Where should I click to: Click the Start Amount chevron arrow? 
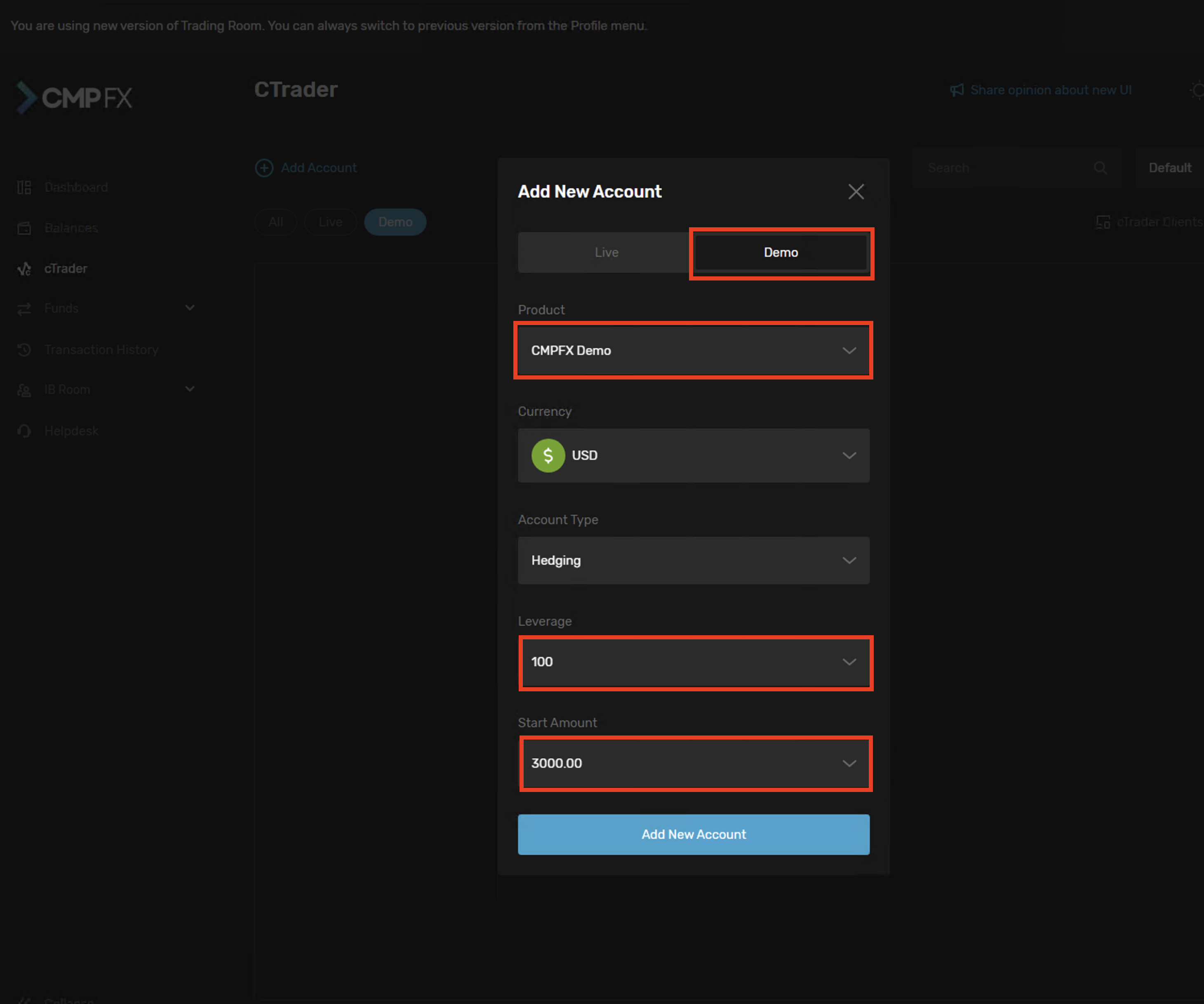tap(849, 764)
